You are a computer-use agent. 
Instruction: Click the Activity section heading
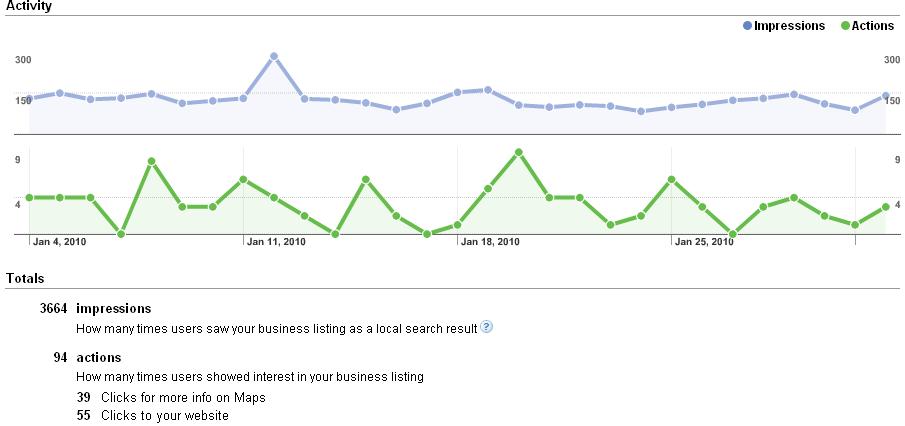[29, 6]
